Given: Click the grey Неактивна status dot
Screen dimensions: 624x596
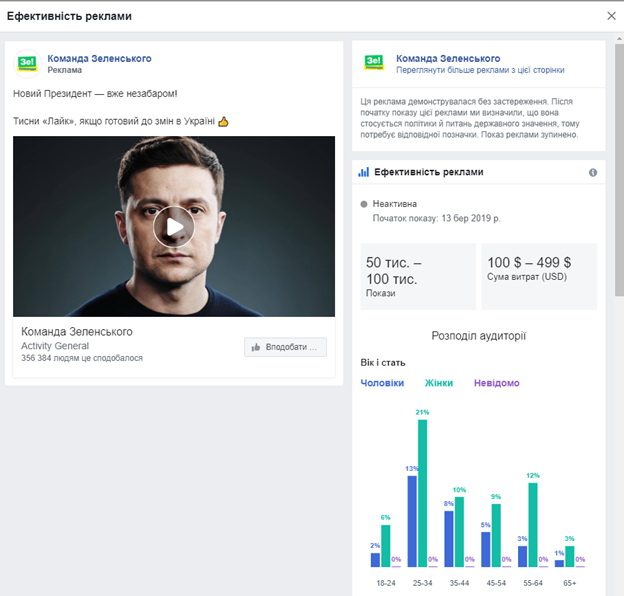Looking at the screenshot, I should click(364, 203).
